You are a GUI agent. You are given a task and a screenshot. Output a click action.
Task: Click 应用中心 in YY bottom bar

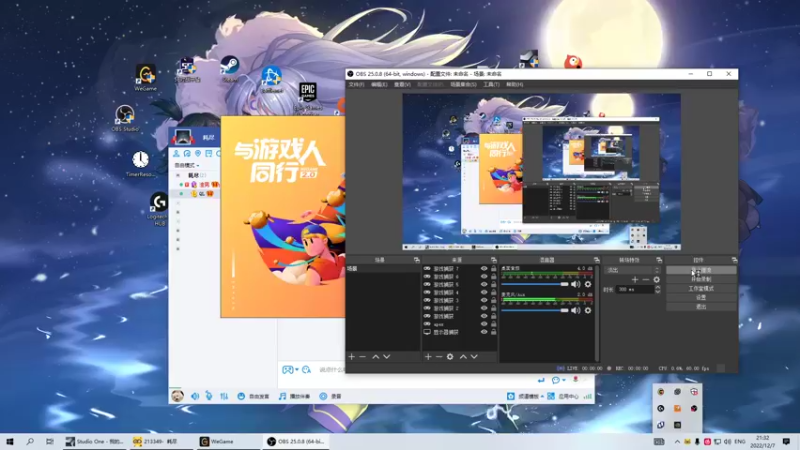tap(563, 396)
